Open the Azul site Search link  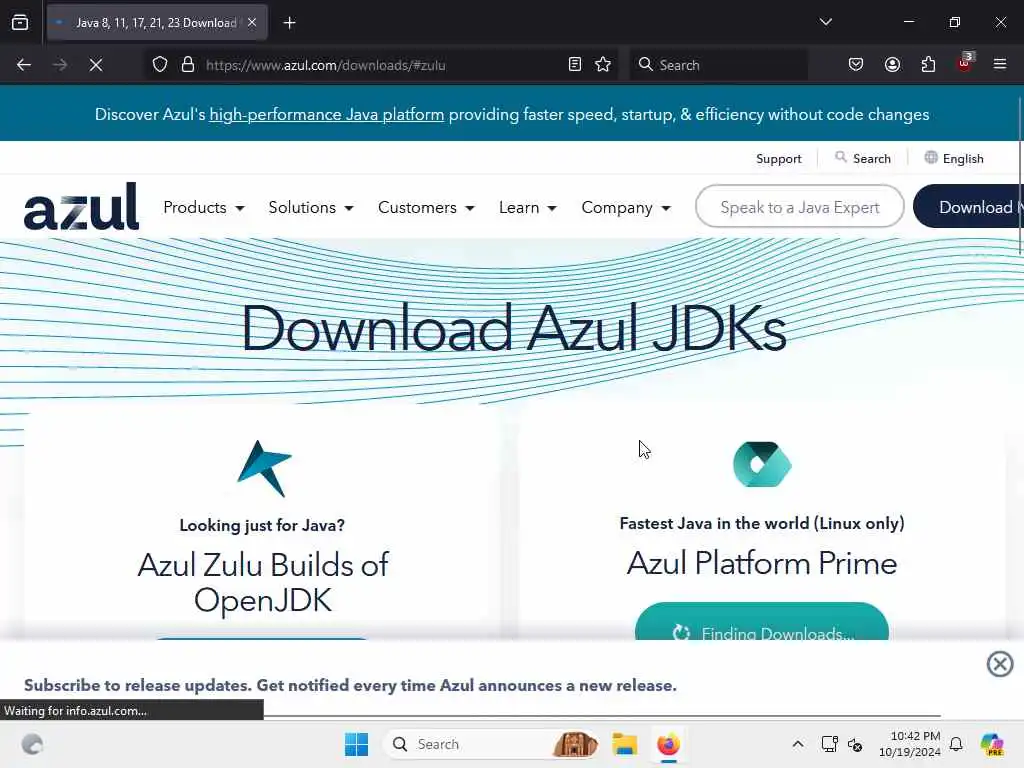[x=863, y=159]
